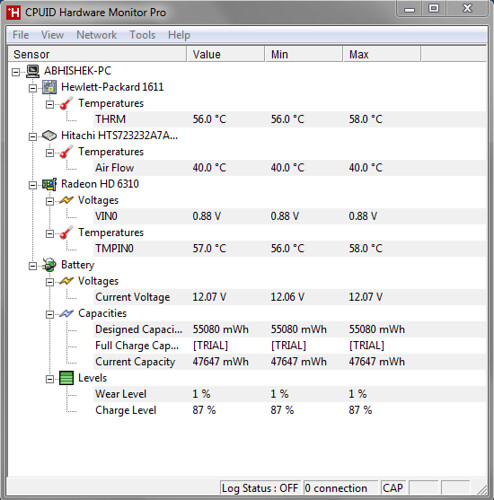494x500 pixels.
Task: Click the Hitachi hard drive icon
Action: [x=49, y=136]
